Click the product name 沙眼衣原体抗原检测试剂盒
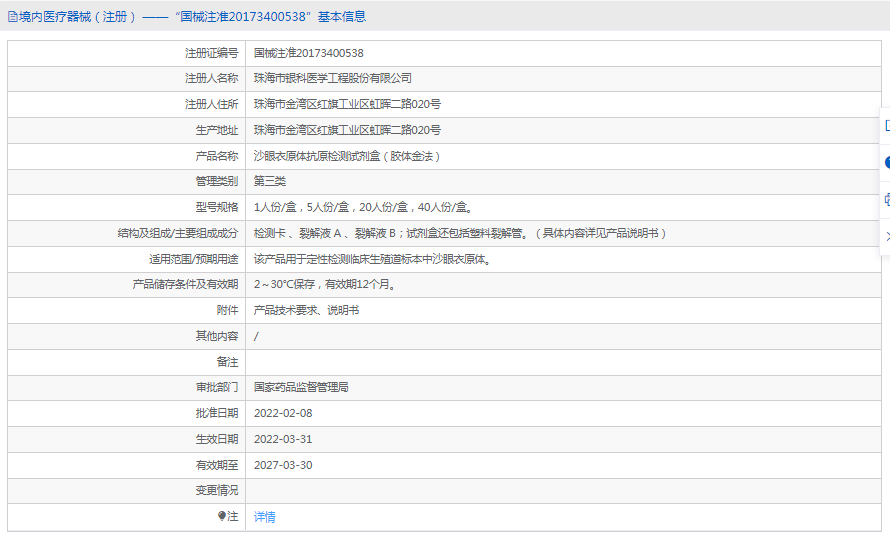Viewport: 890px width, 535px height. pyautogui.click(x=347, y=156)
